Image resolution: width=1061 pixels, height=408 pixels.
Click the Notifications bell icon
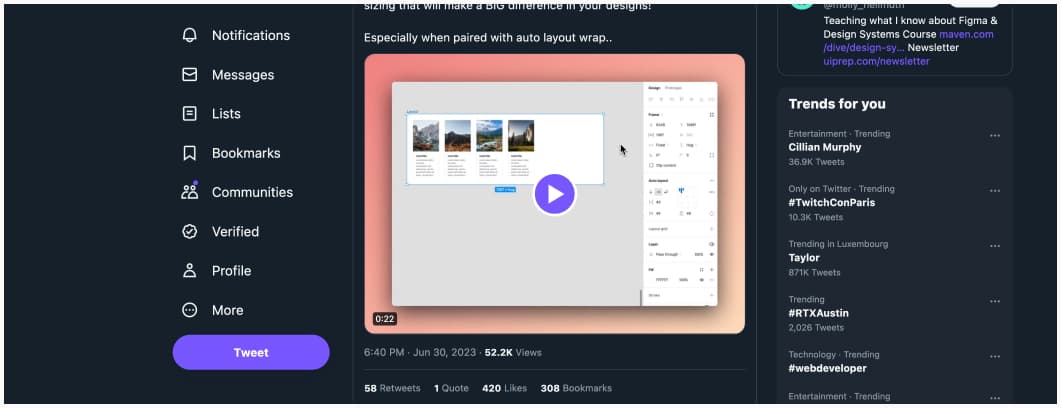pyautogui.click(x=189, y=35)
